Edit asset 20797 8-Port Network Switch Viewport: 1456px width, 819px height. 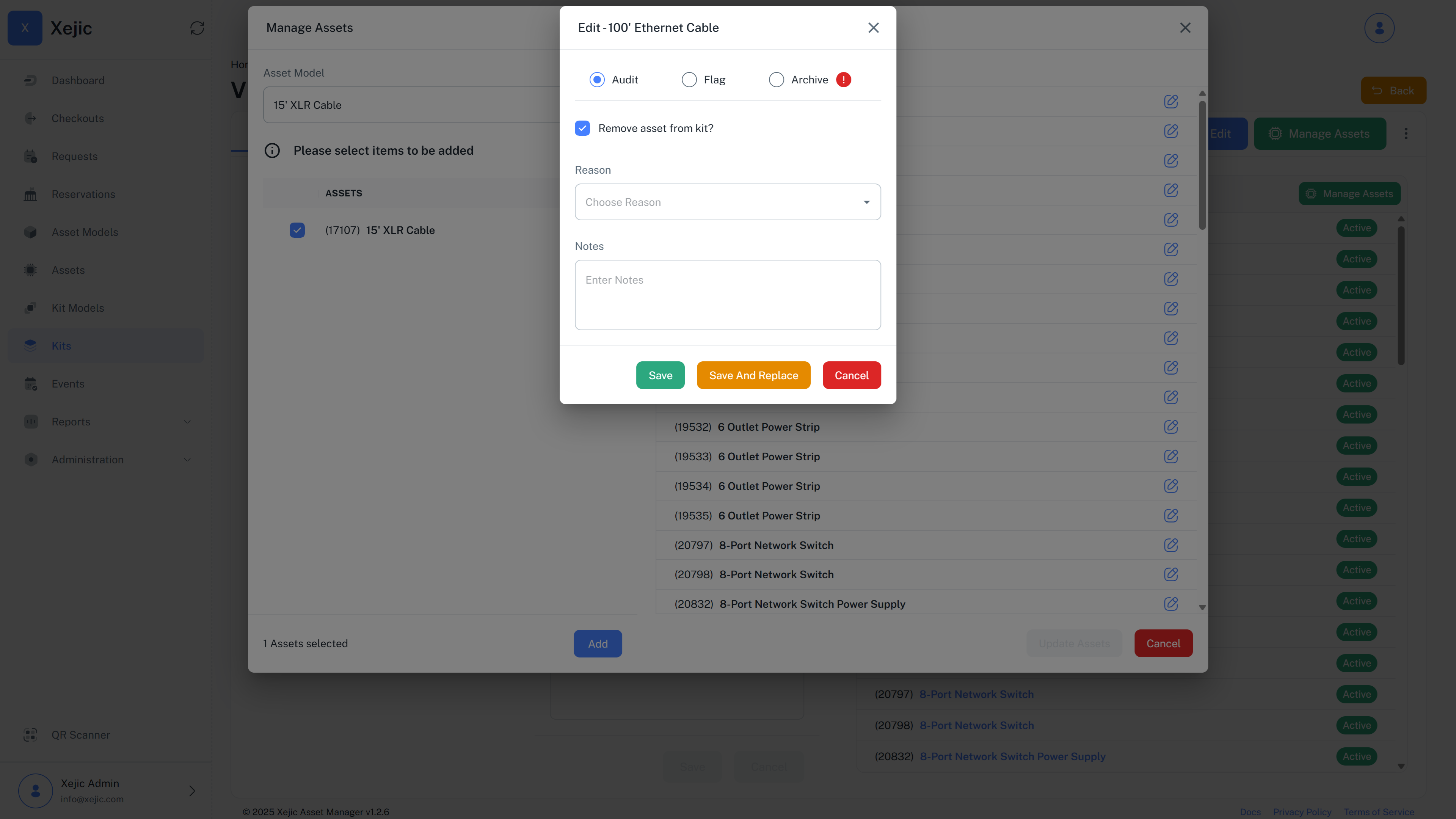pos(1170,545)
